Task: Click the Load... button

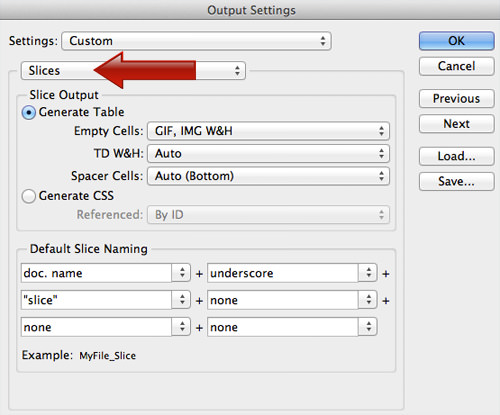Action: pos(456,156)
